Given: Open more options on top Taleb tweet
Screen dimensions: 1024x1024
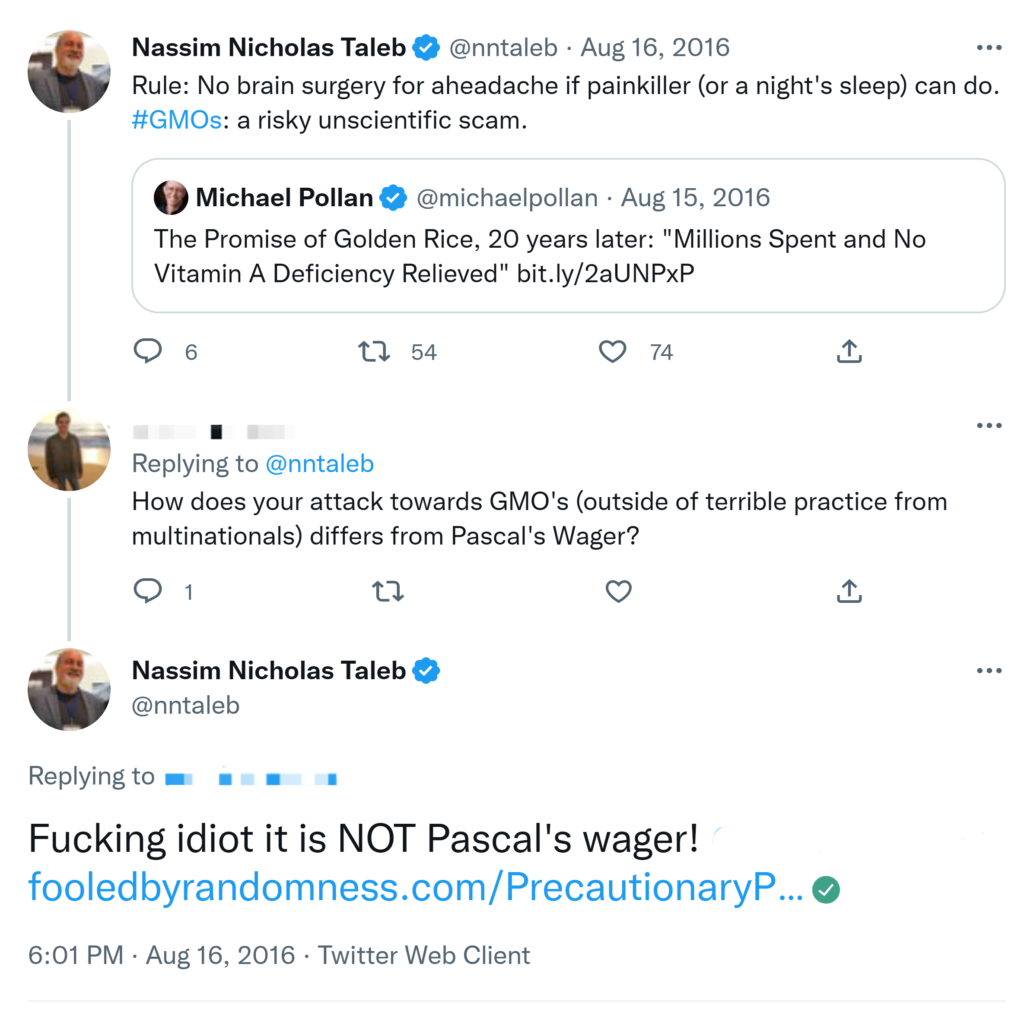Looking at the screenshot, I should click(x=988, y=48).
